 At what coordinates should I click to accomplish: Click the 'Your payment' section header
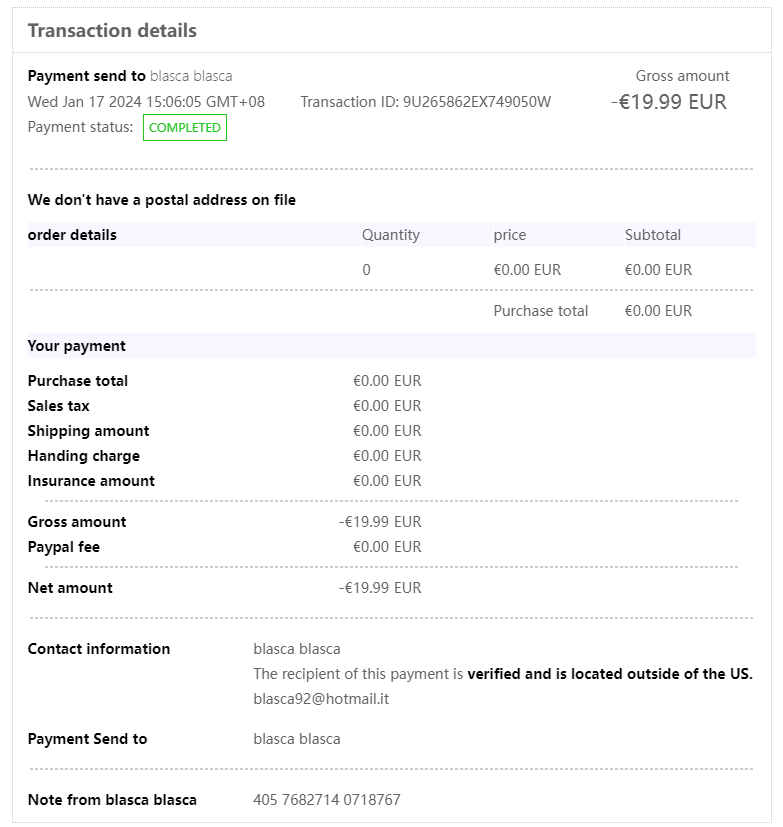pos(77,346)
